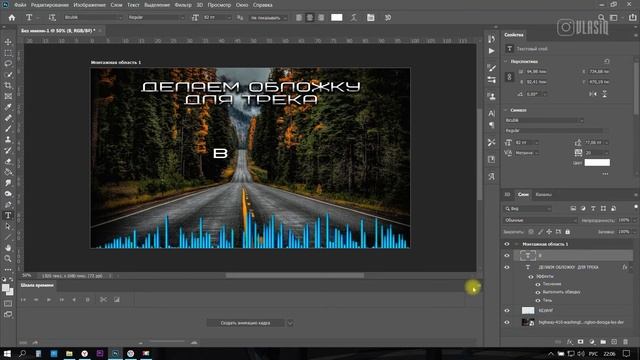Open the Character panel AI icon
The image size is (640, 360).
(491, 113)
